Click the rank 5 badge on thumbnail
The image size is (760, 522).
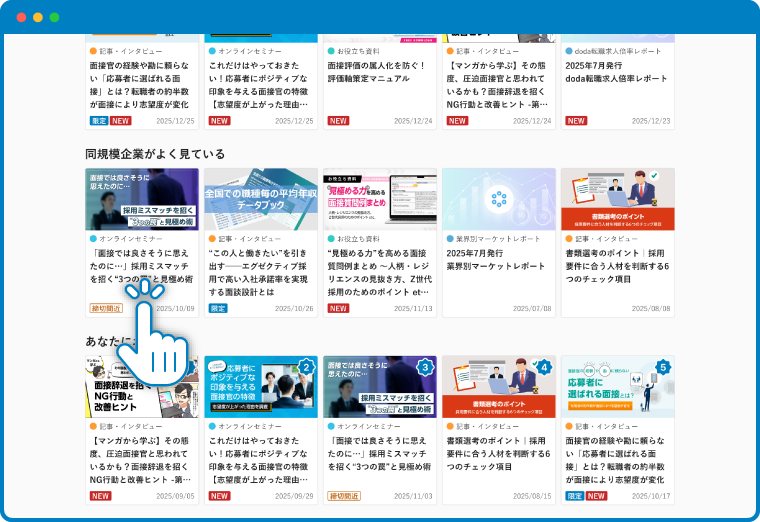(x=662, y=368)
